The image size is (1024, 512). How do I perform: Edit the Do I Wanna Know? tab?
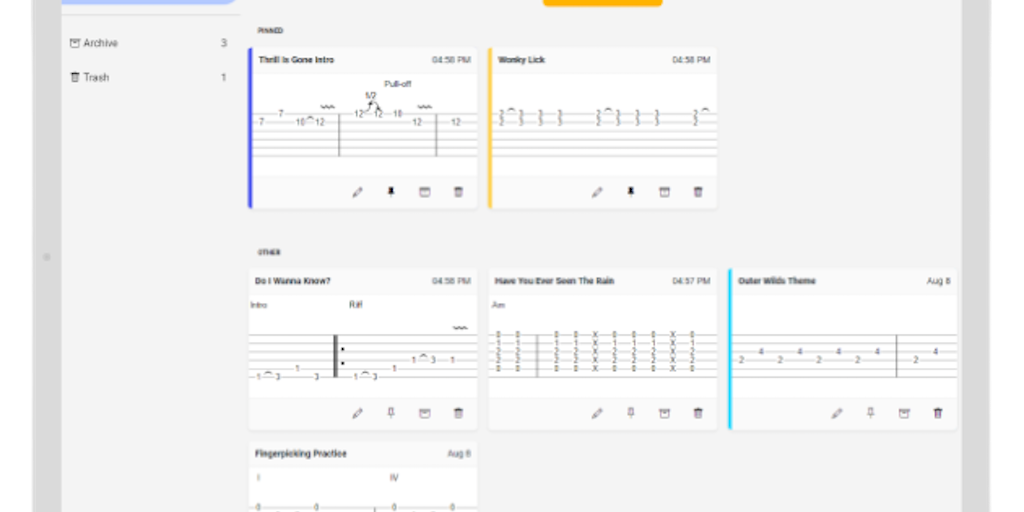click(x=357, y=413)
